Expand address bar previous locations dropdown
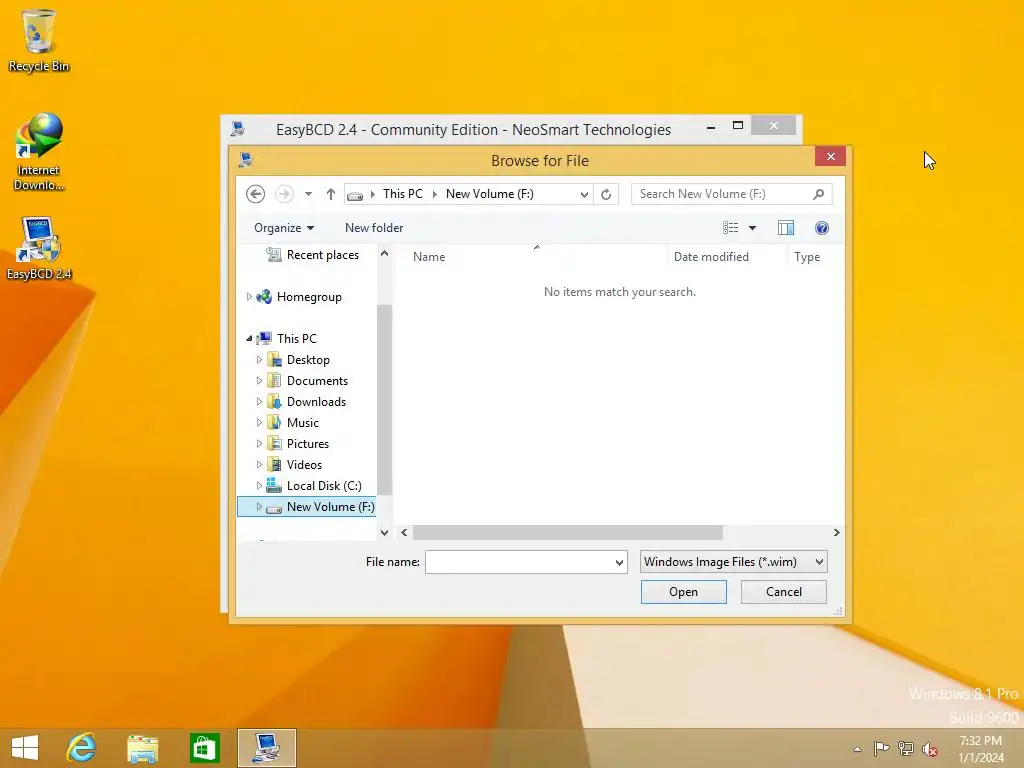The height and width of the screenshot is (768, 1024). [584, 194]
